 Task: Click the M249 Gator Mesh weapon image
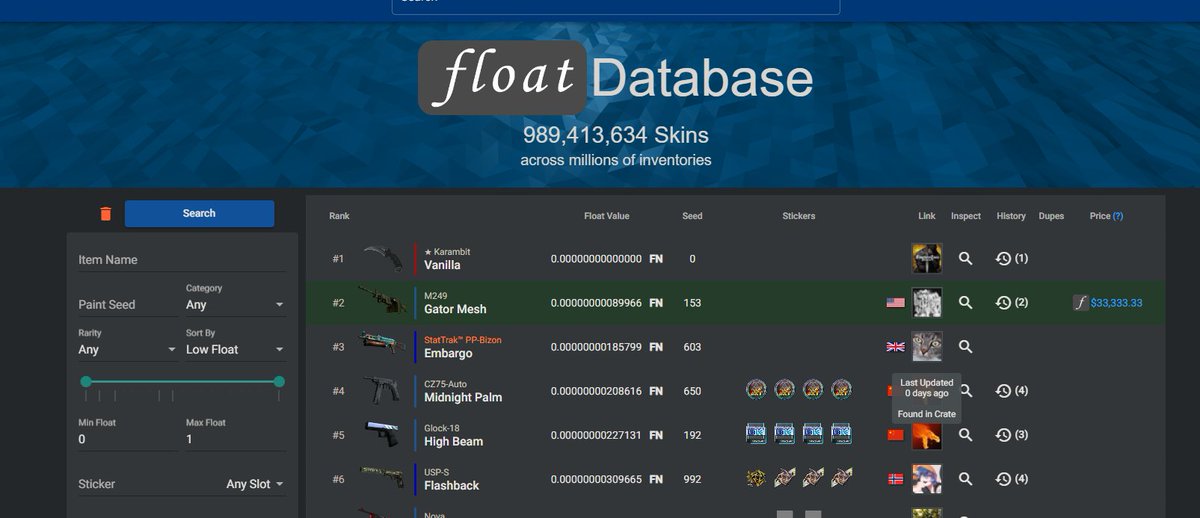coord(381,302)
